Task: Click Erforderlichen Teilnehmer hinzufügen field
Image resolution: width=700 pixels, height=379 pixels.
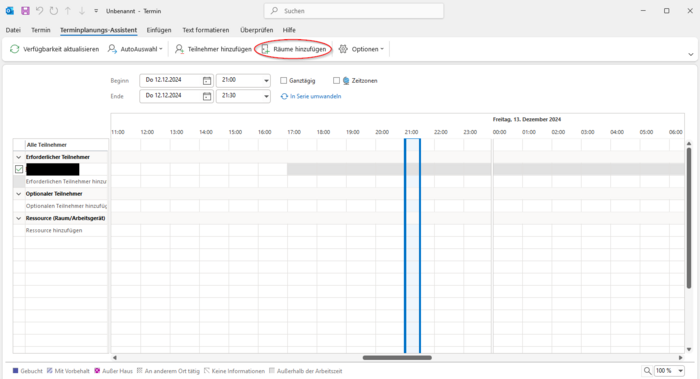Action: tap(66, 182)
